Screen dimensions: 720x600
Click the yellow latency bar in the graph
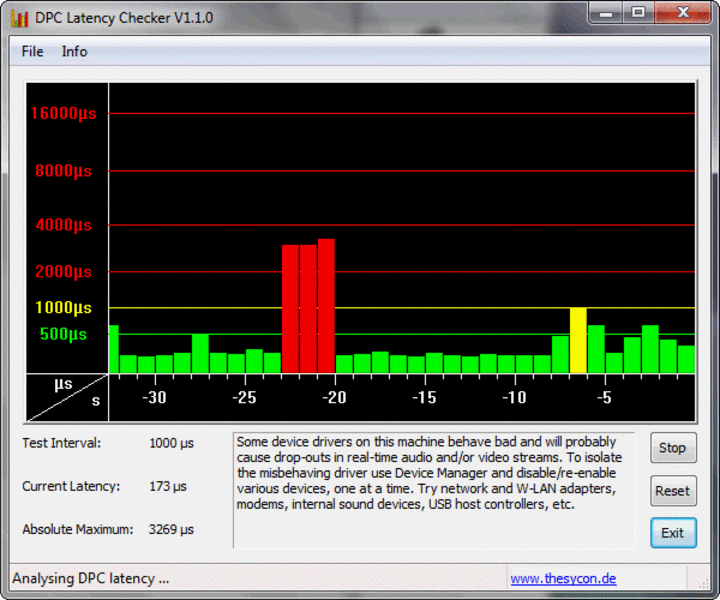(x=578, y=340)
